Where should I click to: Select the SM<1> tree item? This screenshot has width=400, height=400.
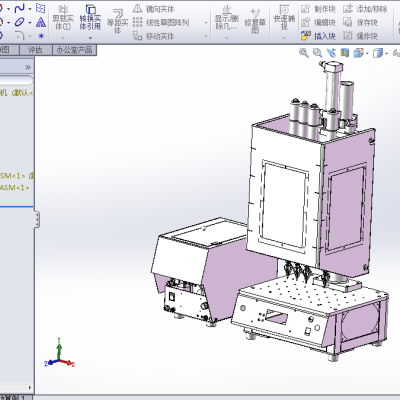tap(17, 176)
